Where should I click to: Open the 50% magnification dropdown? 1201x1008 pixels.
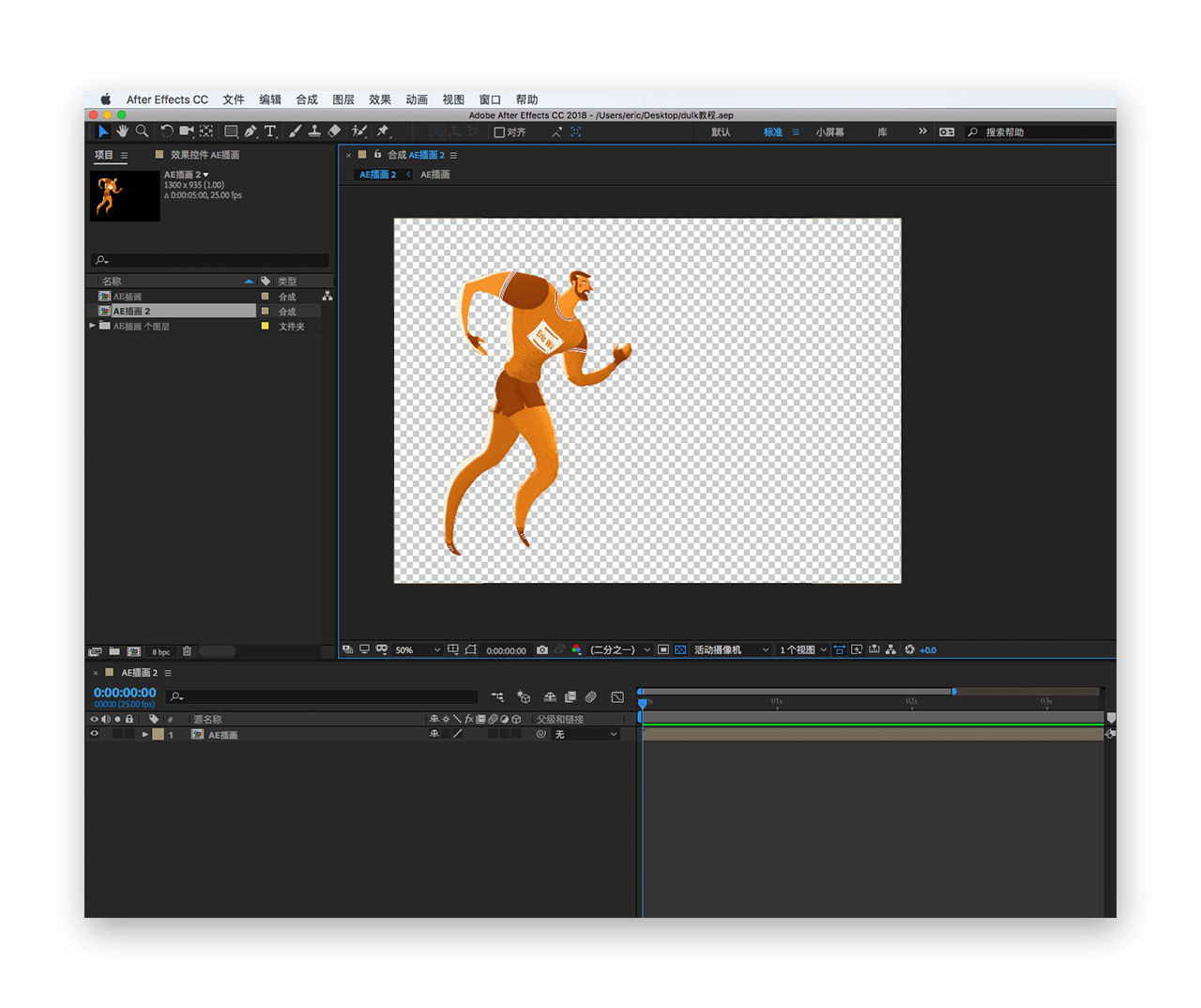click(x=417, y=649)
